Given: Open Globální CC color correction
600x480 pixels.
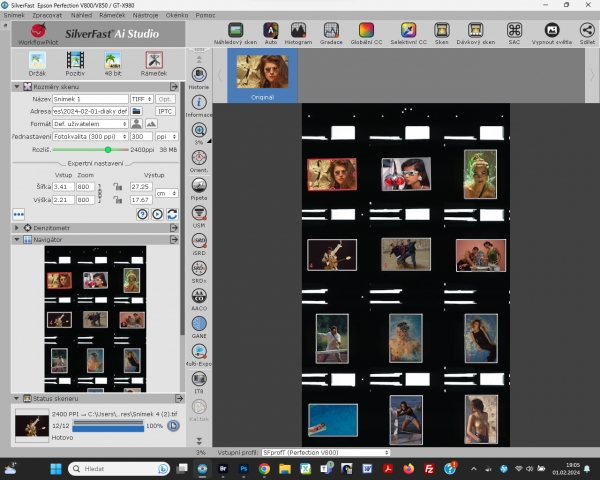Looking at the screenshot, I should (366, 34).
